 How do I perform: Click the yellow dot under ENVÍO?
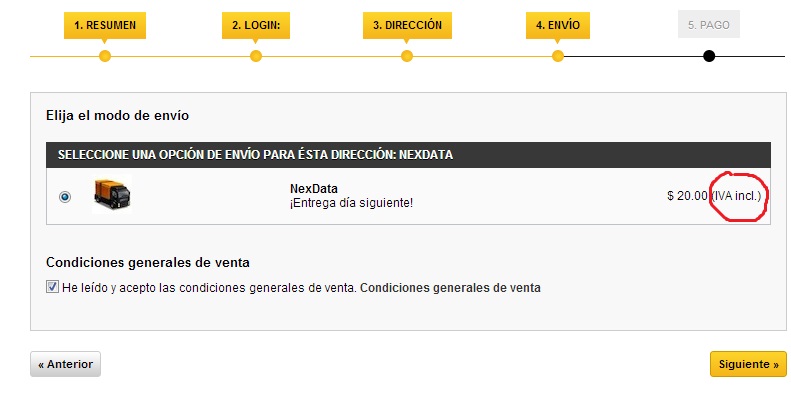pos(558,56)
